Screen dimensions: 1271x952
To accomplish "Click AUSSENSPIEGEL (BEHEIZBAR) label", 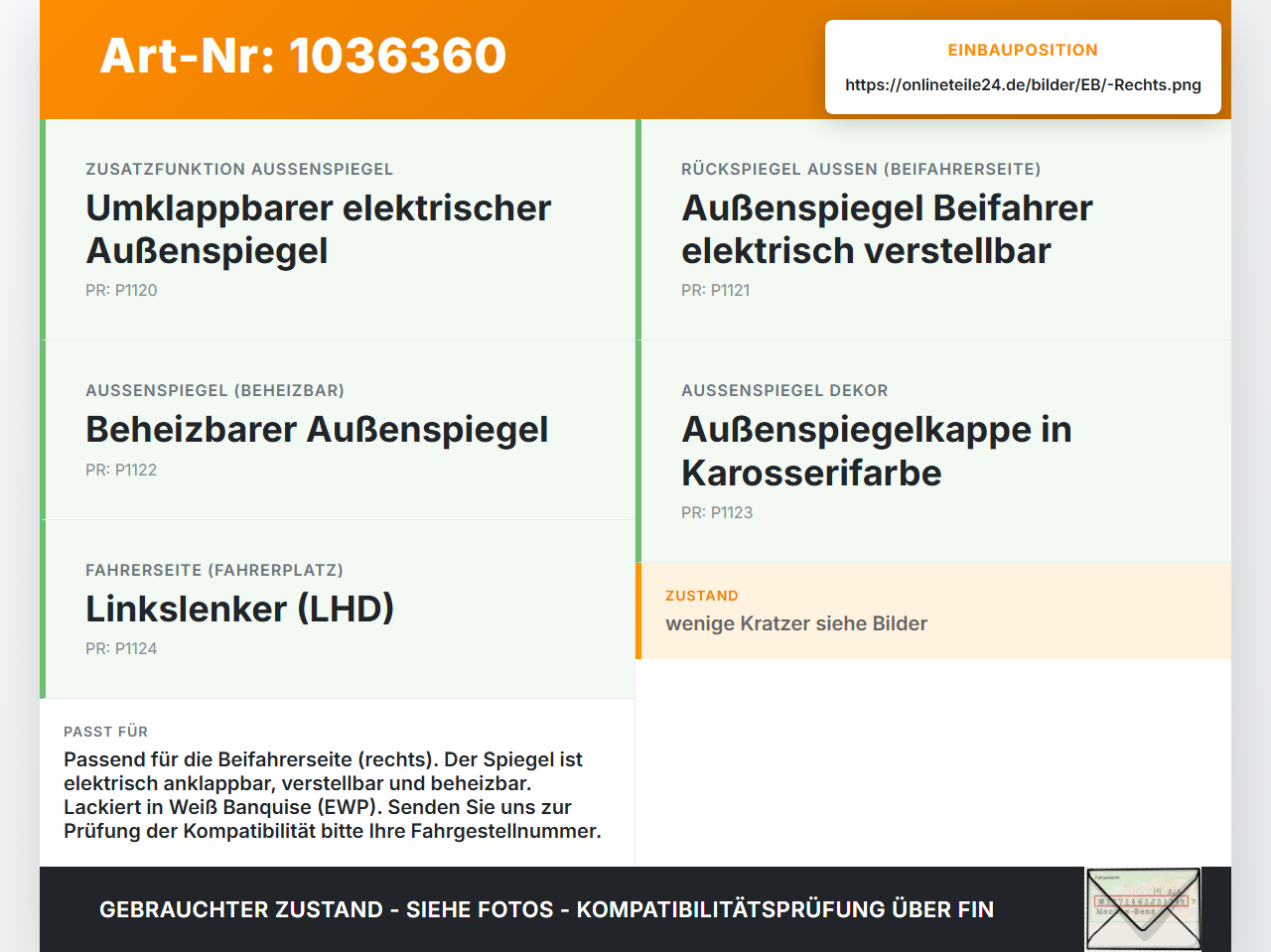I will coord(215,390).
